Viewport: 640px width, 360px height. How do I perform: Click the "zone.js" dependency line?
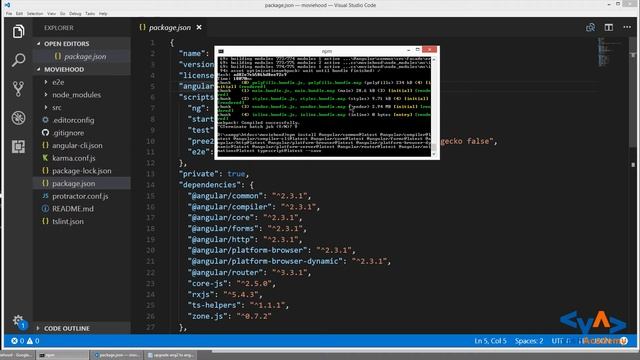(229, 316)
